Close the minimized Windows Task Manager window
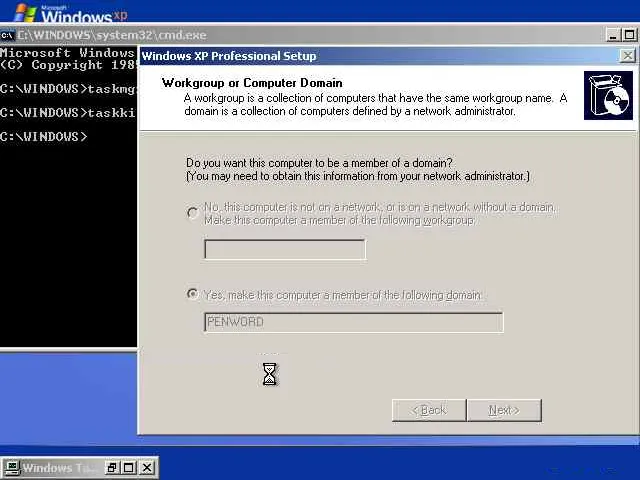This screenshot has width=640, height=480. point(147,468)
